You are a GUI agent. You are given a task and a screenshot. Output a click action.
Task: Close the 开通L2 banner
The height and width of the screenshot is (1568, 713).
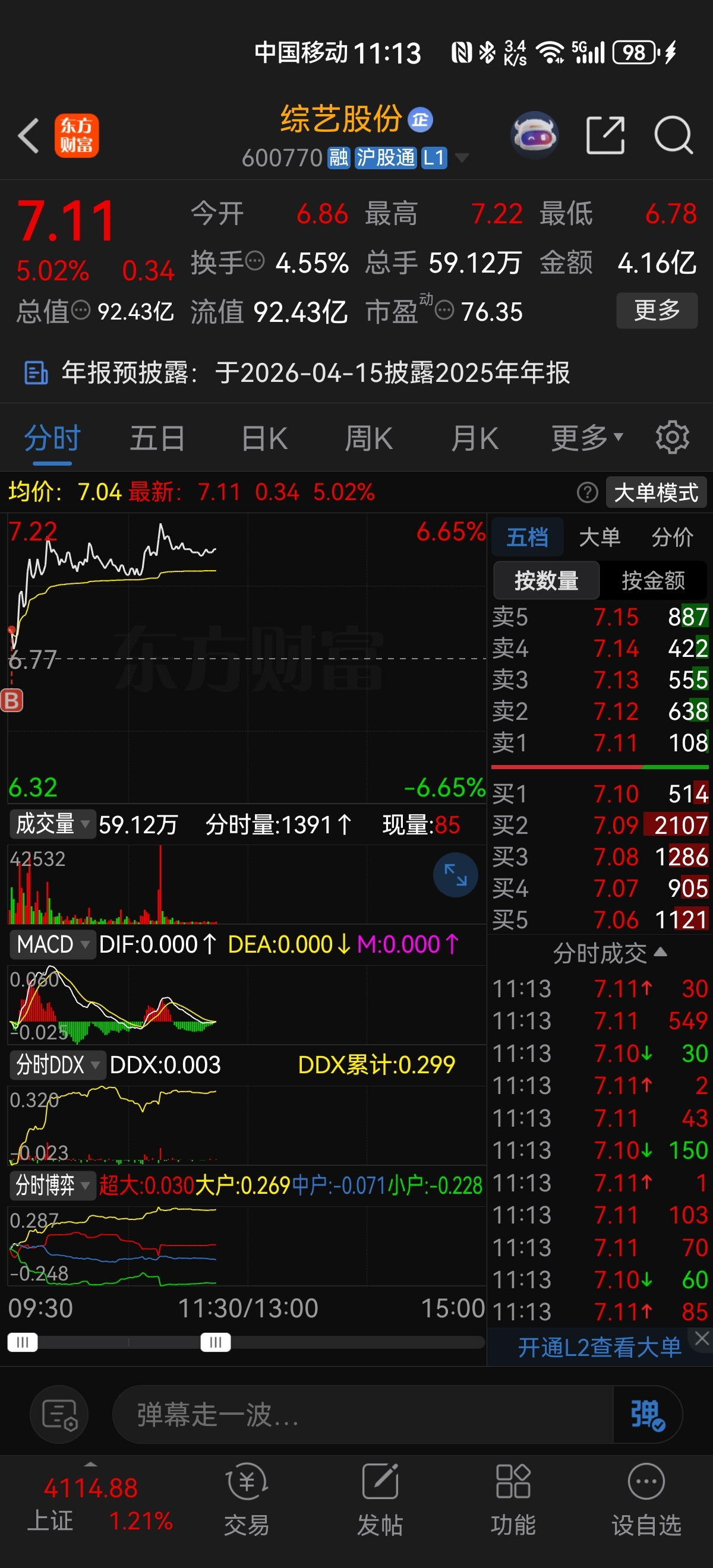point(702,1338)
